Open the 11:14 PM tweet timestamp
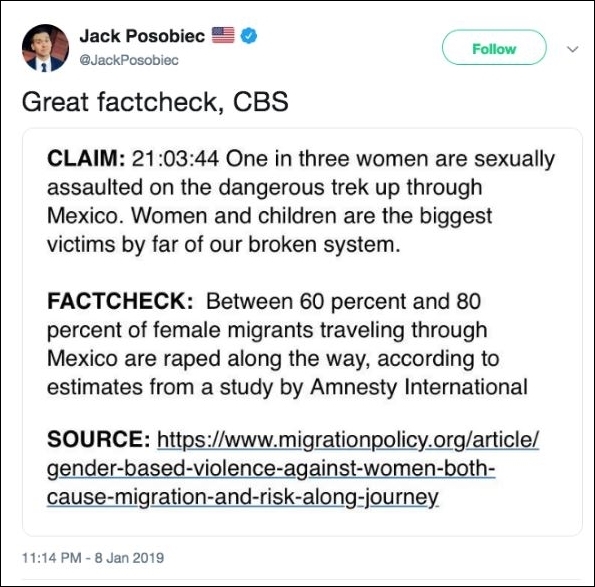The image size is (595, 587). coord(52,558)
